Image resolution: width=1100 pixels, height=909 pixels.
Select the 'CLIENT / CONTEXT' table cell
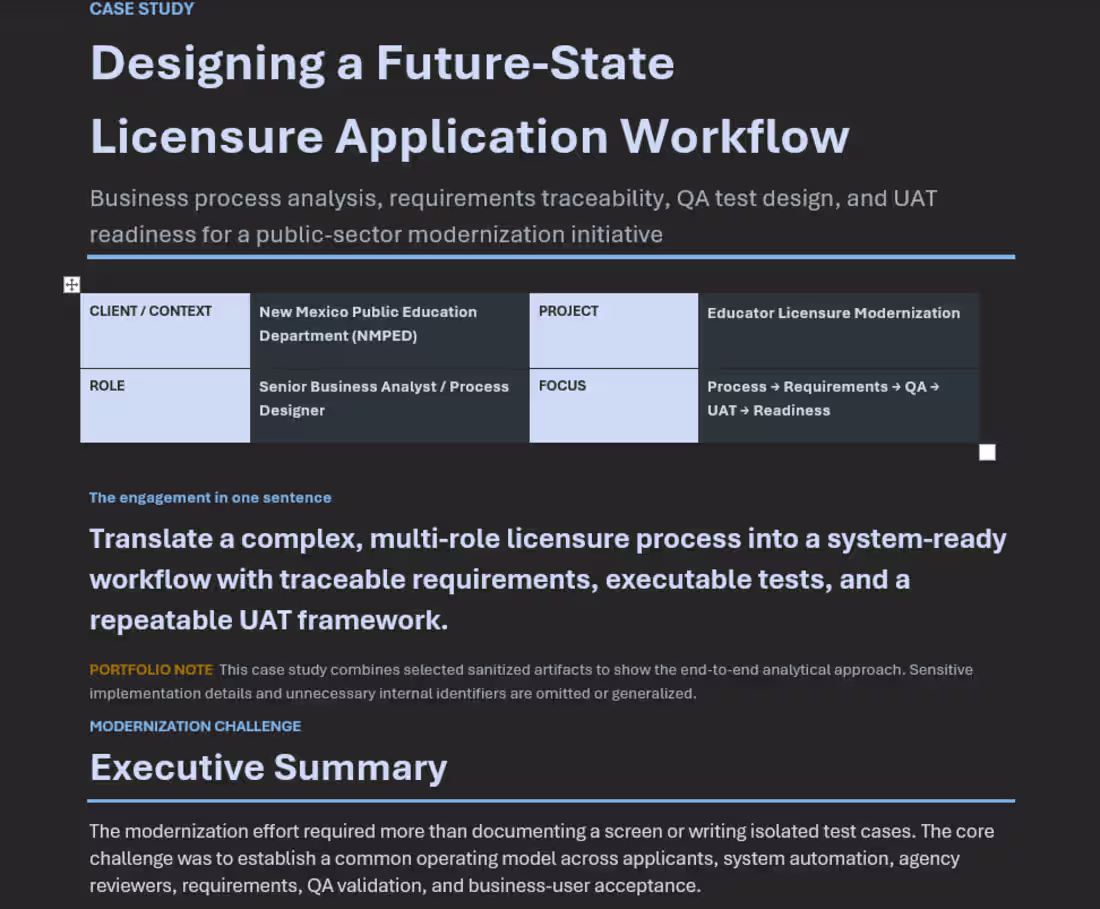pos(165,330)
